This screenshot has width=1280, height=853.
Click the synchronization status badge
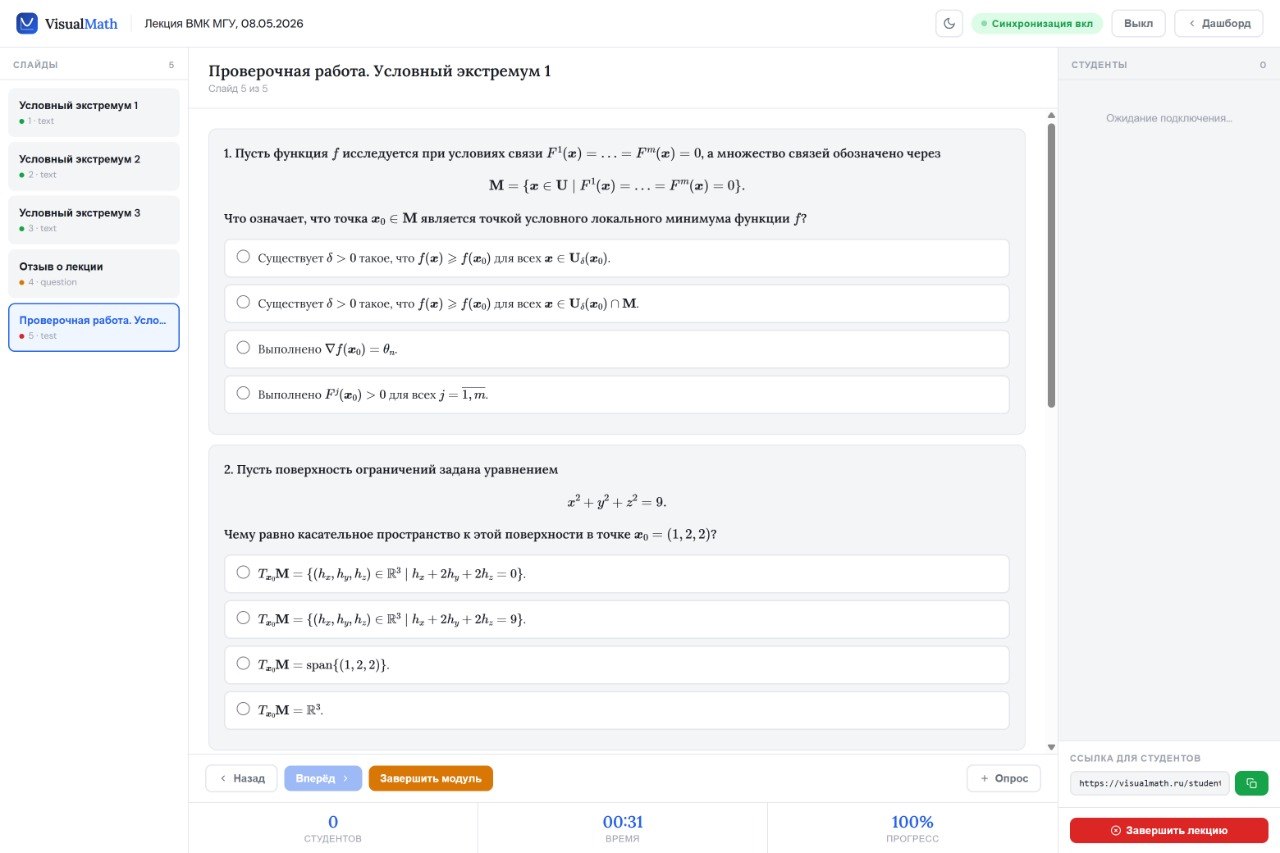[x=1037, y=23]
